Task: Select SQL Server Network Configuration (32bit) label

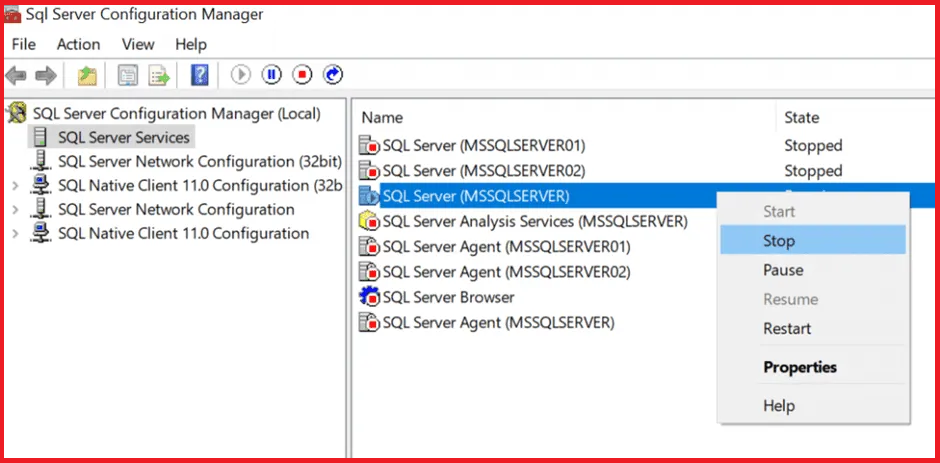Action: coord(200,161)
